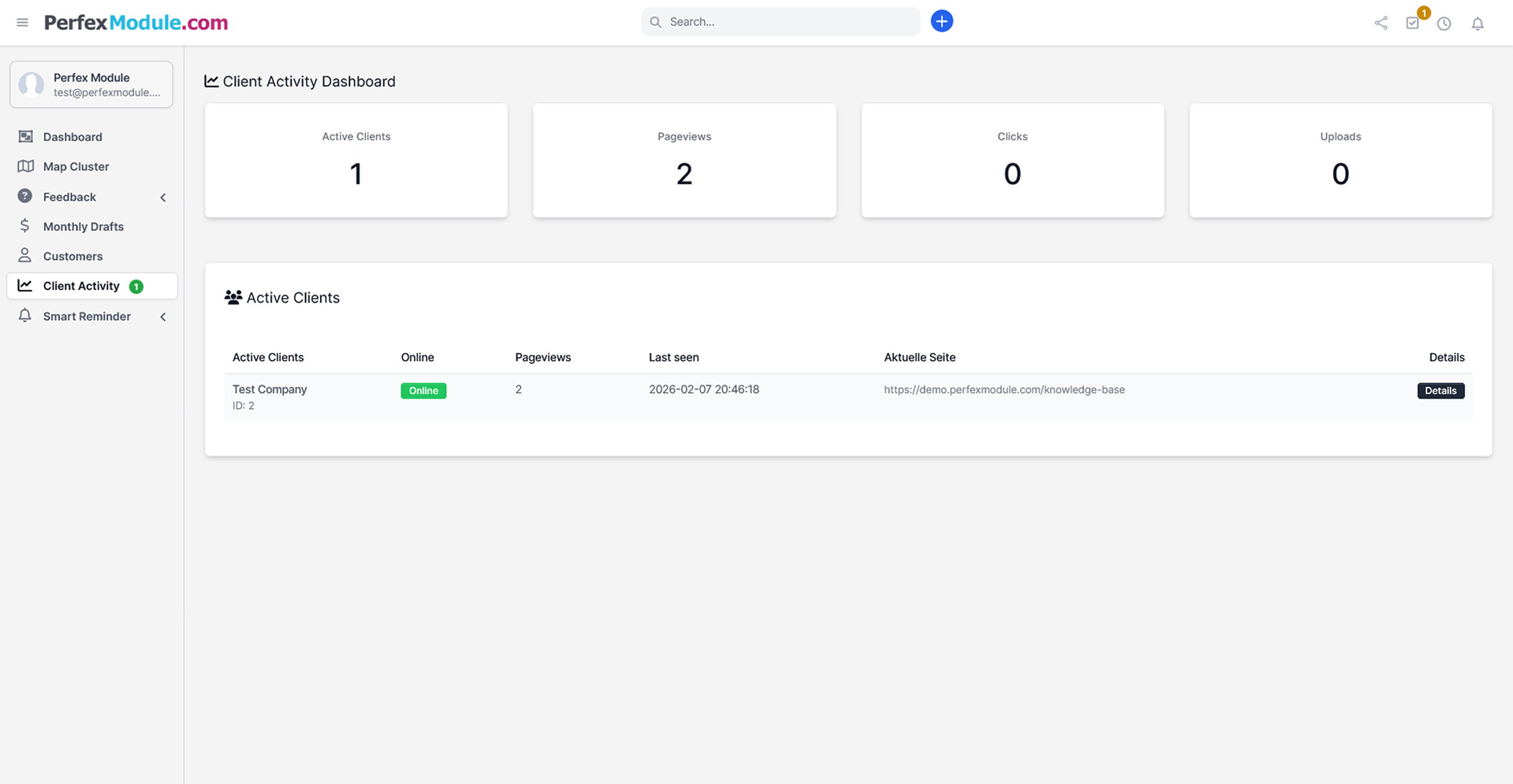Expand the Smart Reminder submenu chevron
The image size is (1513, 784).
click(x=163, y=317)
